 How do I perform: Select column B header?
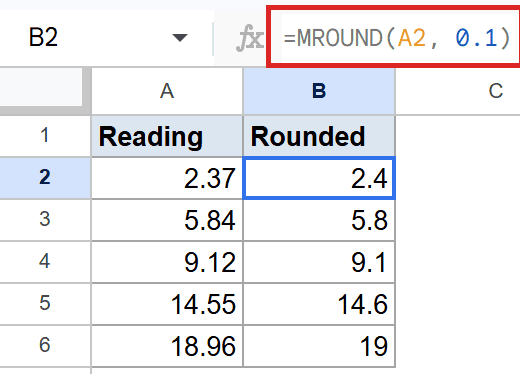(319, 91)
